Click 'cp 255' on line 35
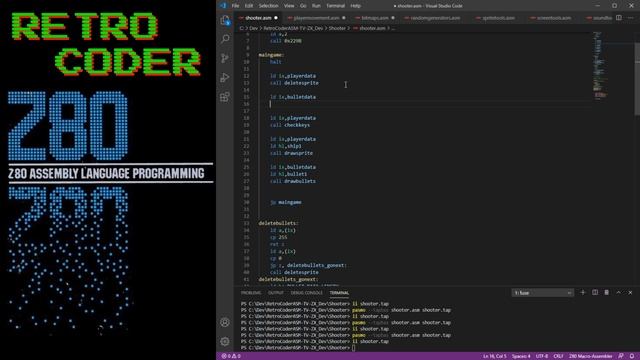The image size is (640, 360). tap(278, 237)
